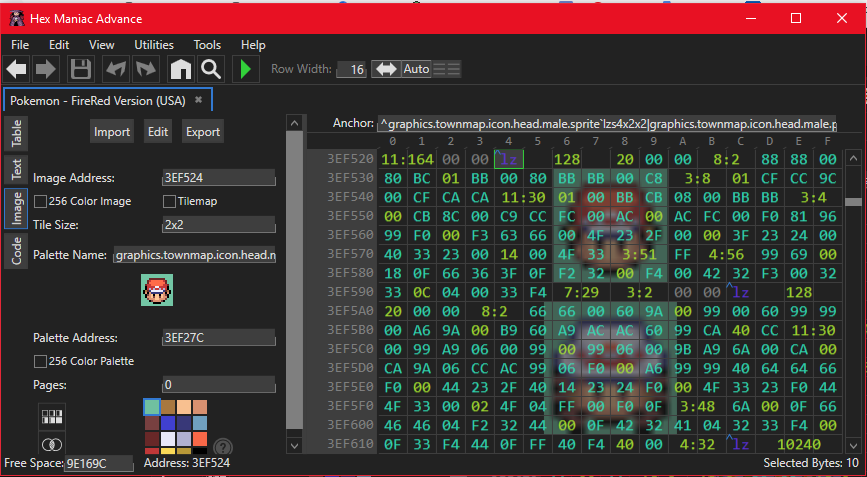Click the help question mark near palette
This screenshot has width=867, height=477.
(x=223, y=447)
